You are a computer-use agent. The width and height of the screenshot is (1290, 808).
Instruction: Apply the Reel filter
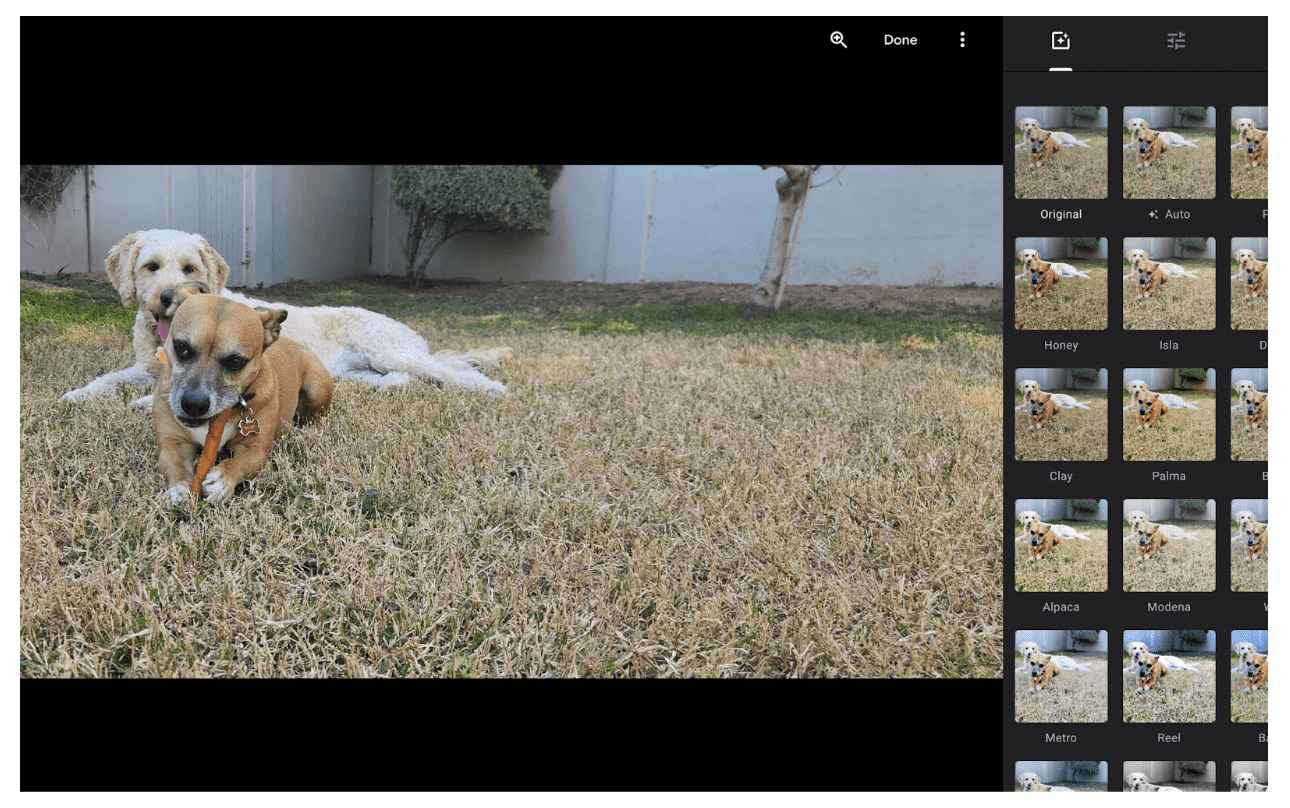1169,676
